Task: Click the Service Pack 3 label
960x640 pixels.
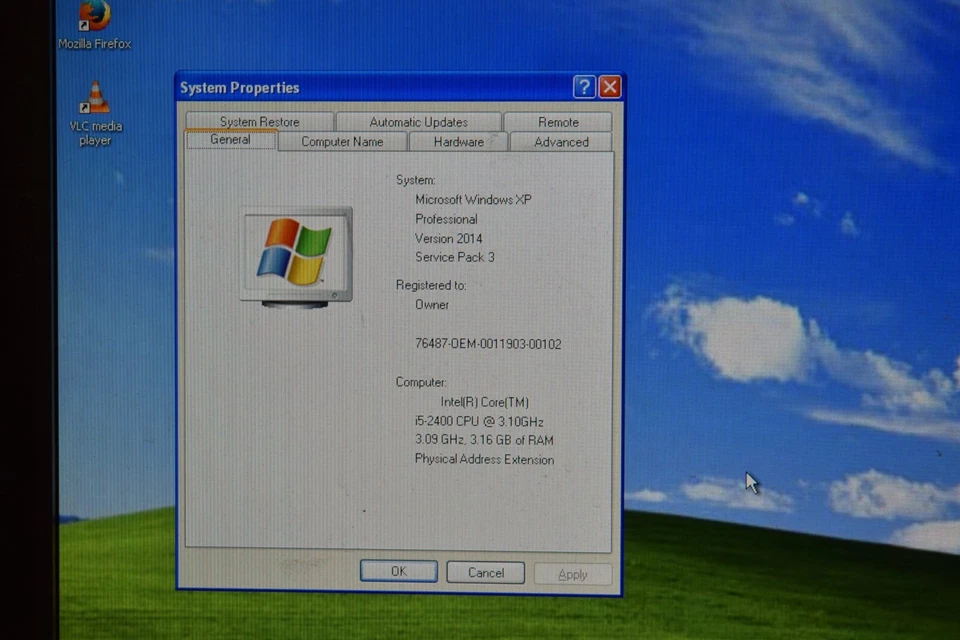Action: [454, 257]
